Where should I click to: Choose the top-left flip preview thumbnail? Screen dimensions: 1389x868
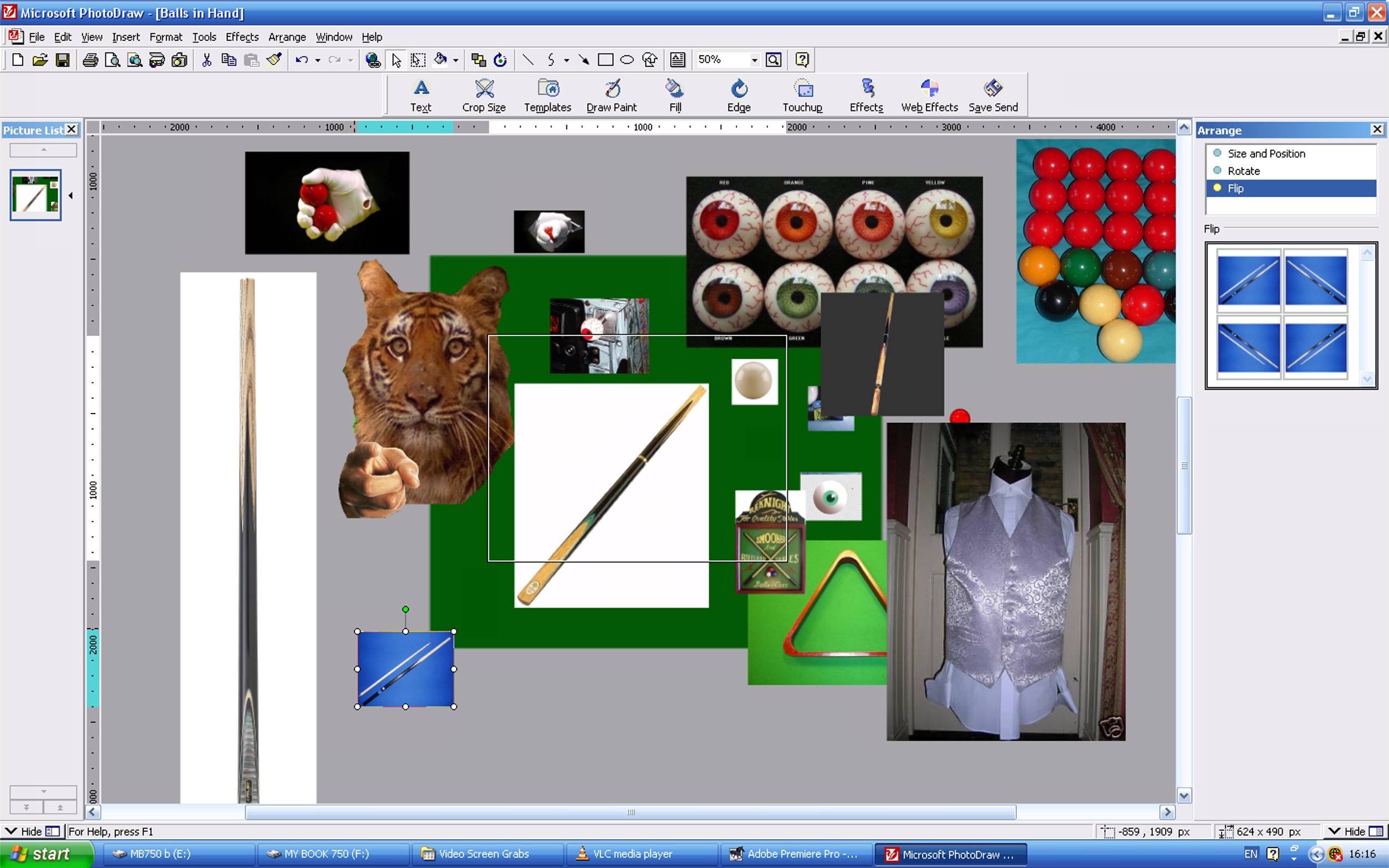pos(1248,280)
